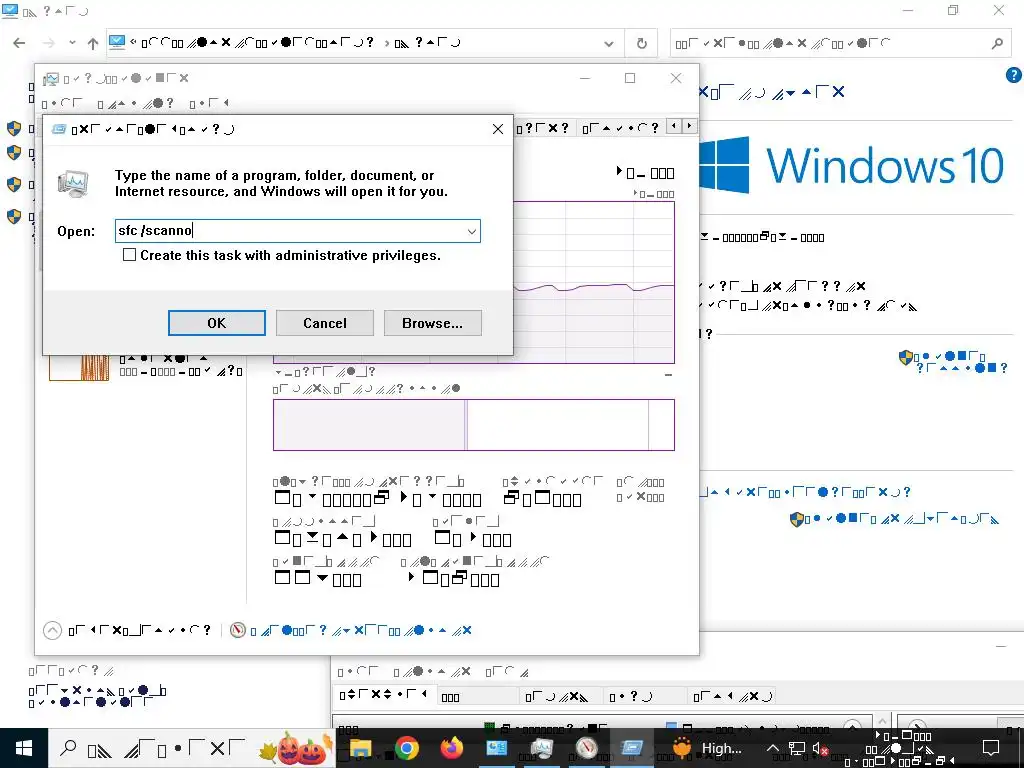The image size is (1024, 768).
Task: Open File Explorer from the taskbar
Action: pyautogui.click(x=360, y=748)
